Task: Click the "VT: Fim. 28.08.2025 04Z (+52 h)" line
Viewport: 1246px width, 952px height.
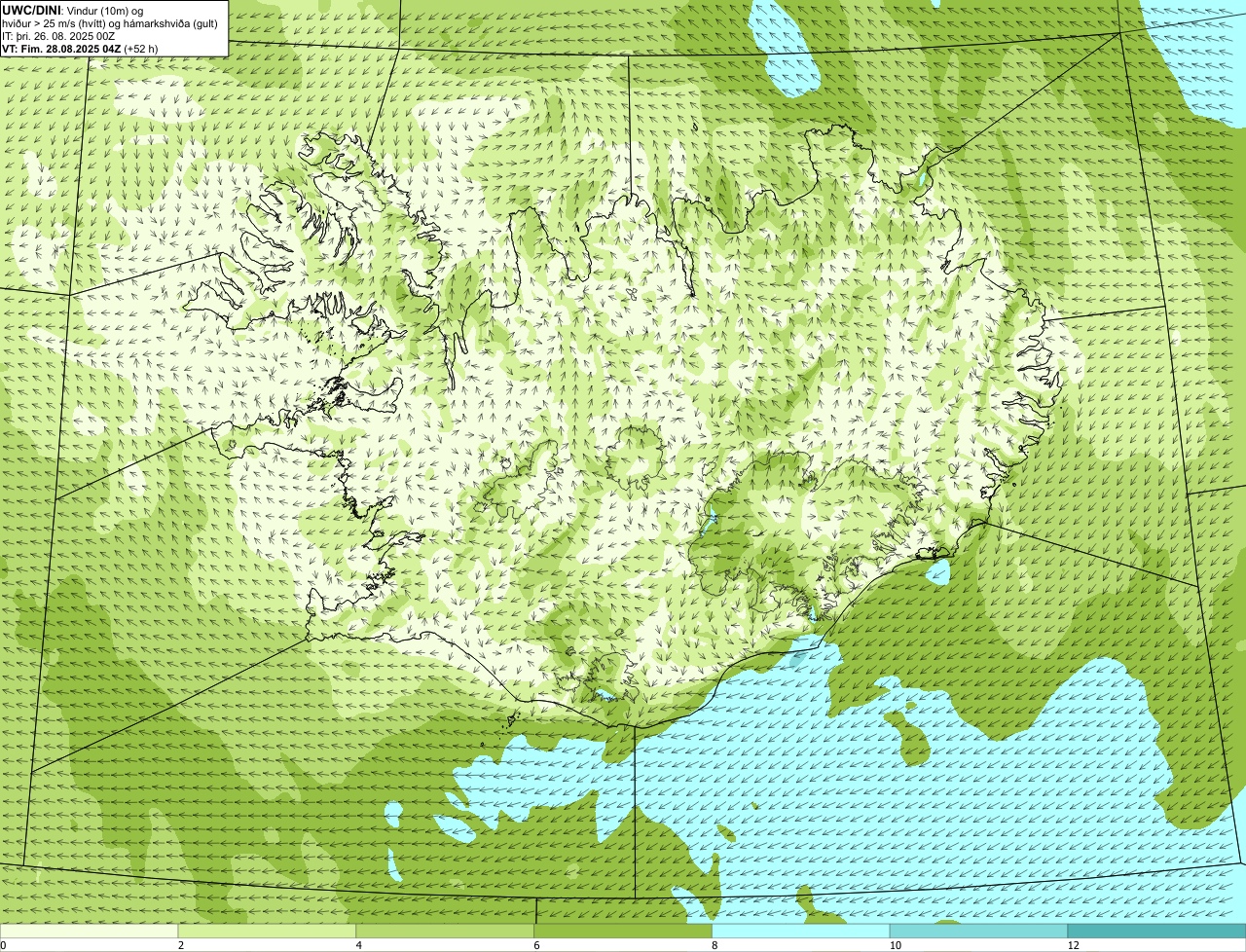Action: click(80, 49)
